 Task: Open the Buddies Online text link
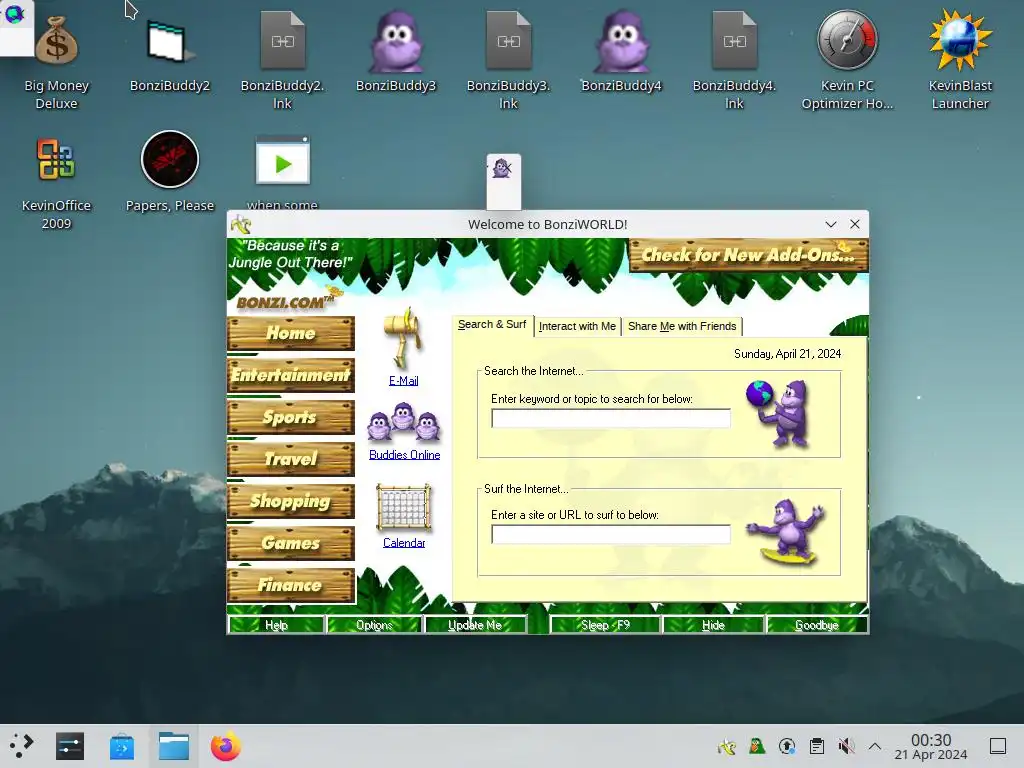(404, 455)
